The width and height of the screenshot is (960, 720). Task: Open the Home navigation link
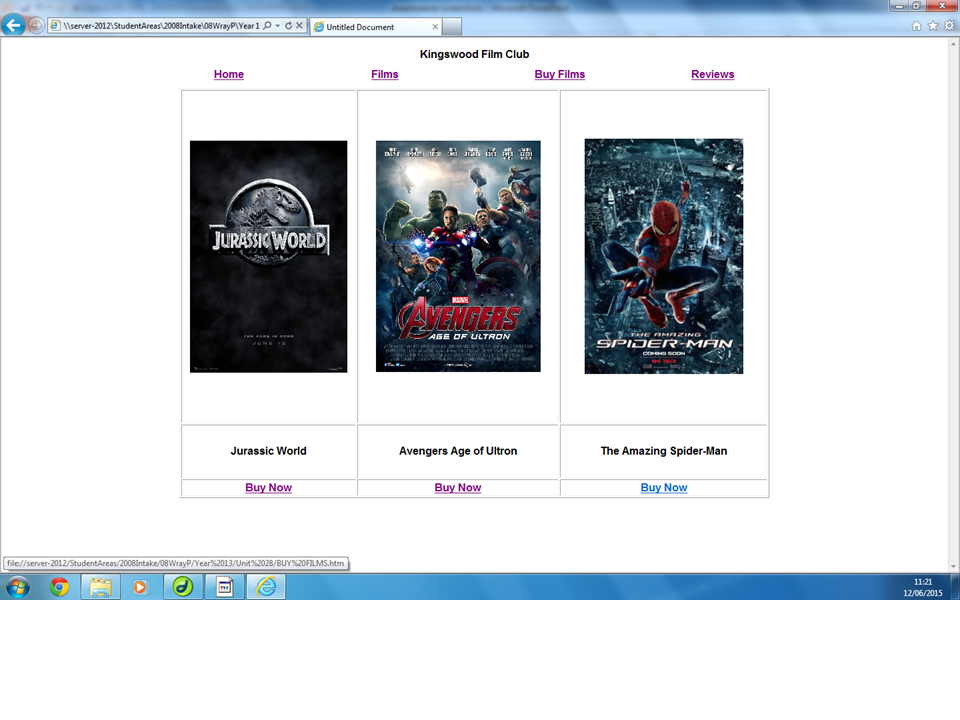pyautogui.click(x=229, y=74)
